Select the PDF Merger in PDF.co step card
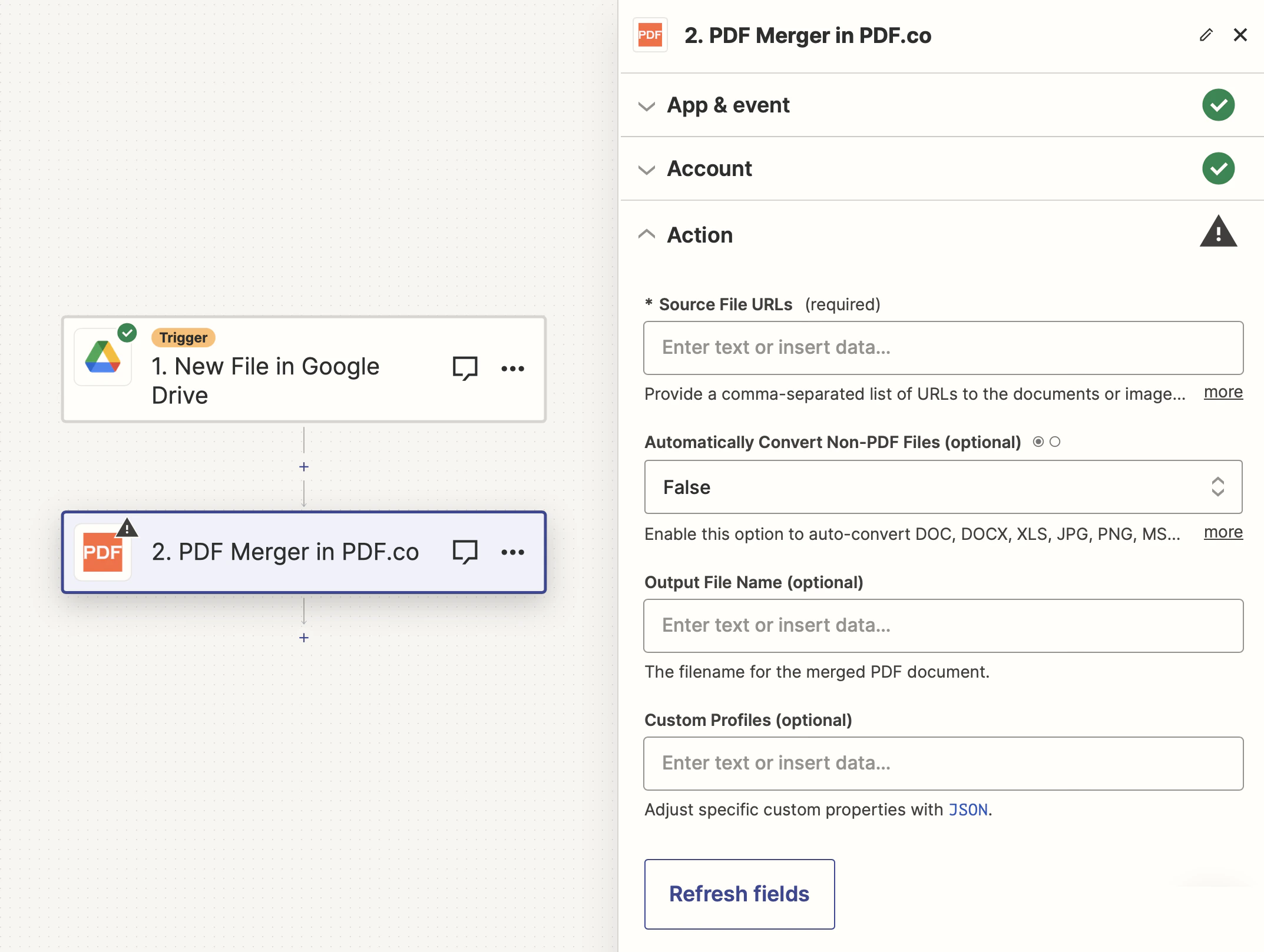The height and width of the screenshot is (952, 1264). [304, 552]
